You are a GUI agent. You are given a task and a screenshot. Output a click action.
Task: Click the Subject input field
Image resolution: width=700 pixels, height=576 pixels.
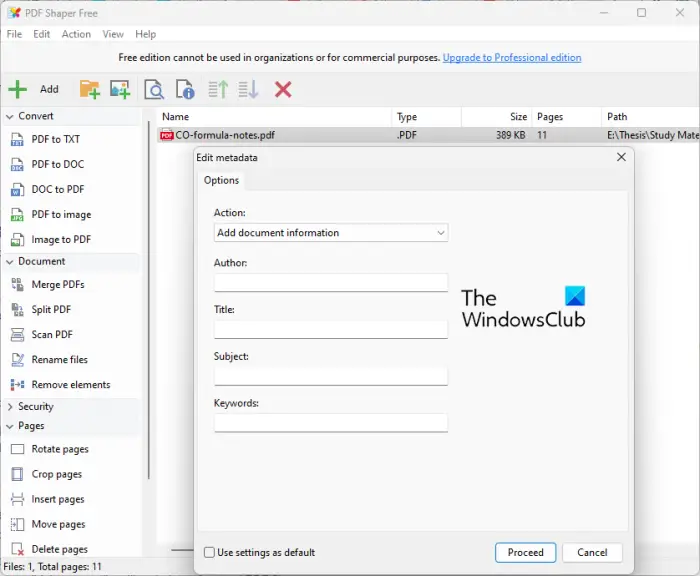331,376
